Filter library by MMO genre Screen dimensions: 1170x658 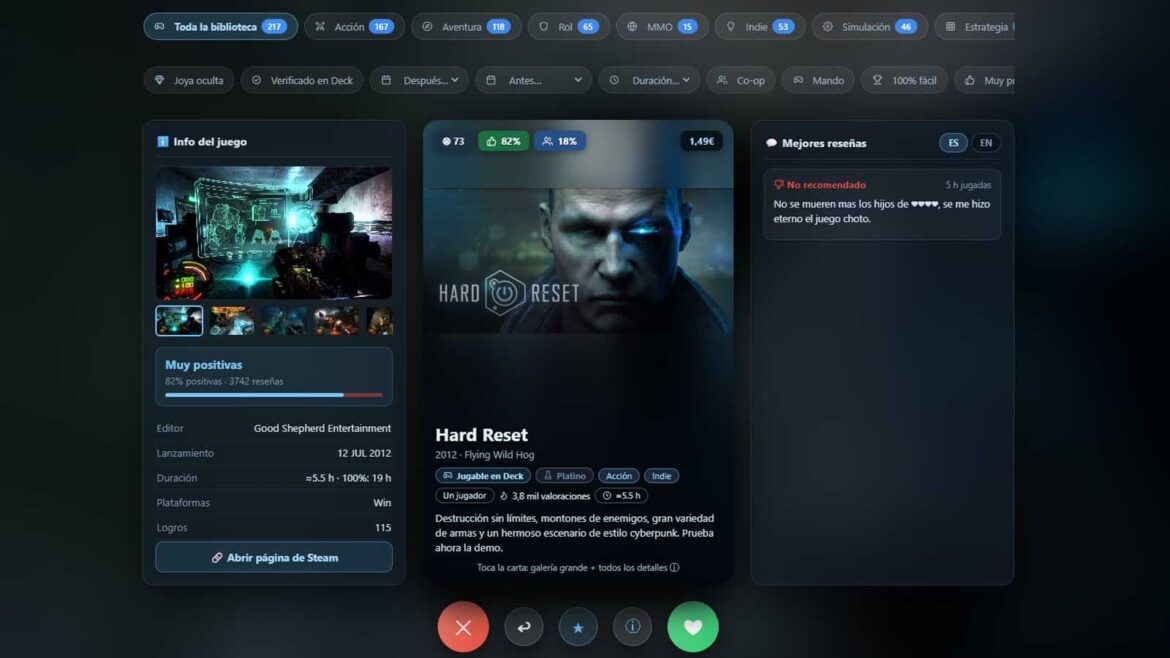(x=662, y=27)
